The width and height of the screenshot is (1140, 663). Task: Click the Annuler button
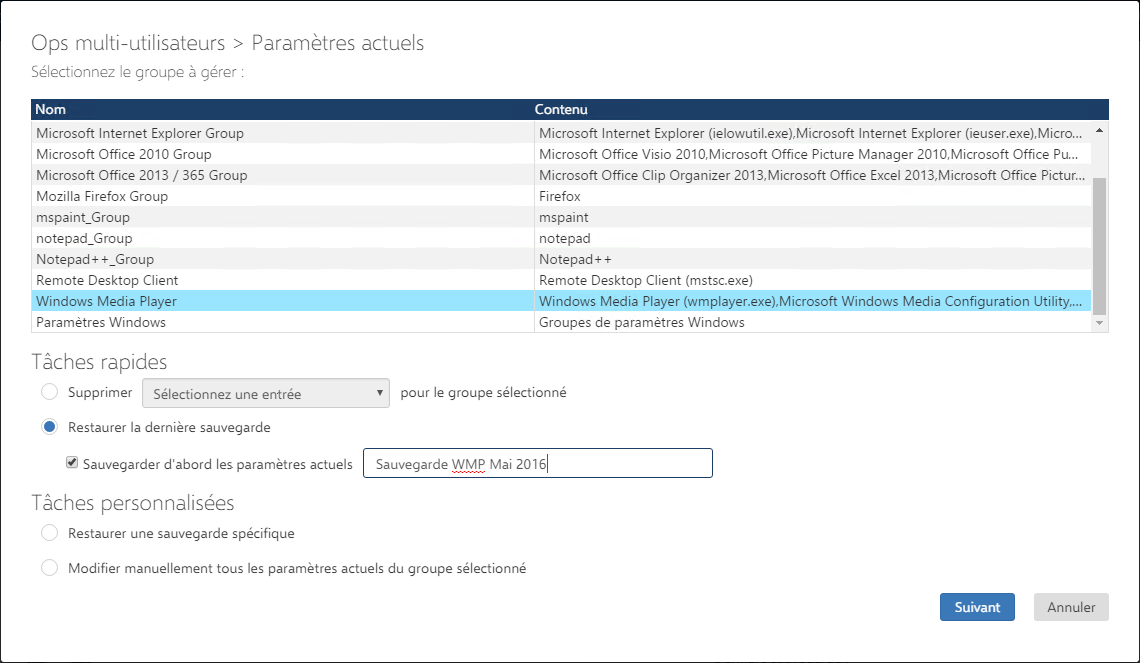[x=1071, y=607]
